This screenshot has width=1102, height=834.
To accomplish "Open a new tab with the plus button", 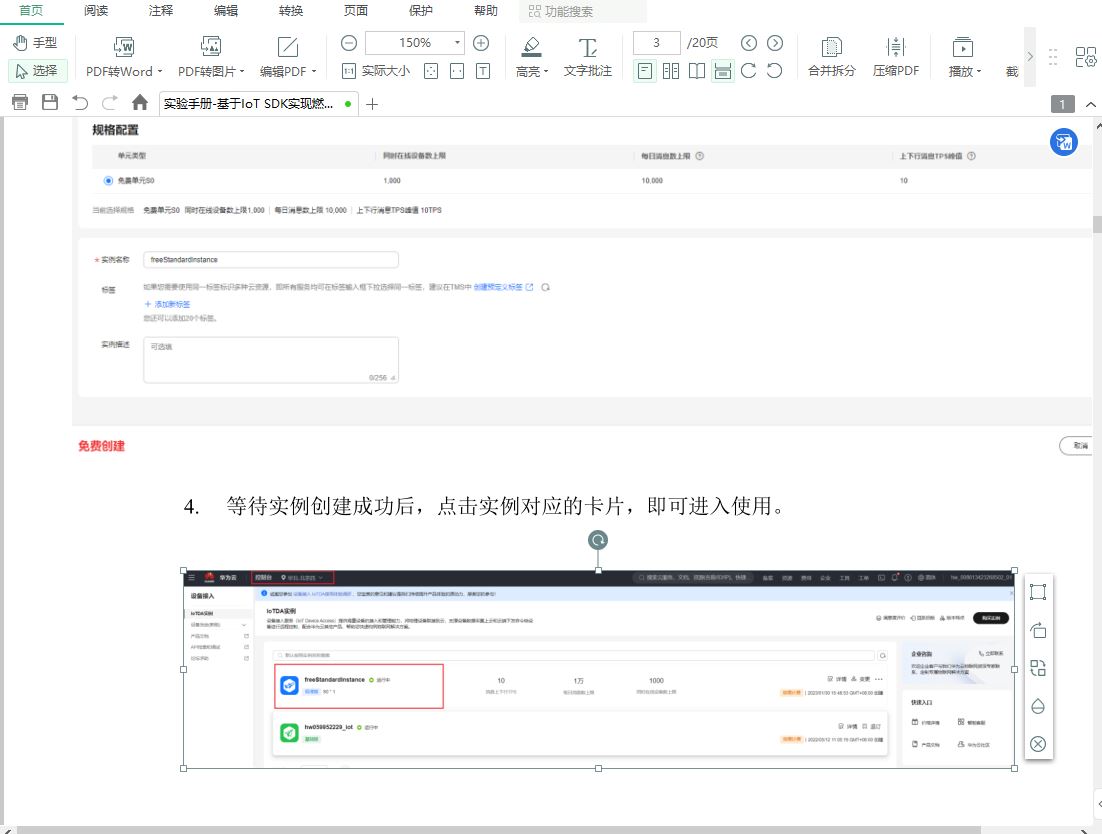I will tap(372, 104).
